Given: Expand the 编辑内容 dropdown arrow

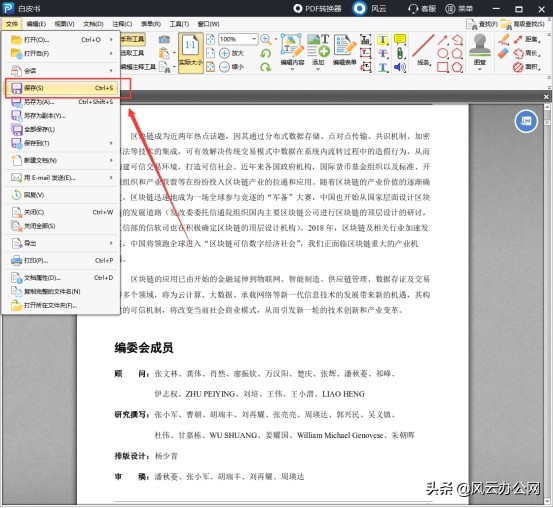Looking at the screenshot, I should (292, 69).
